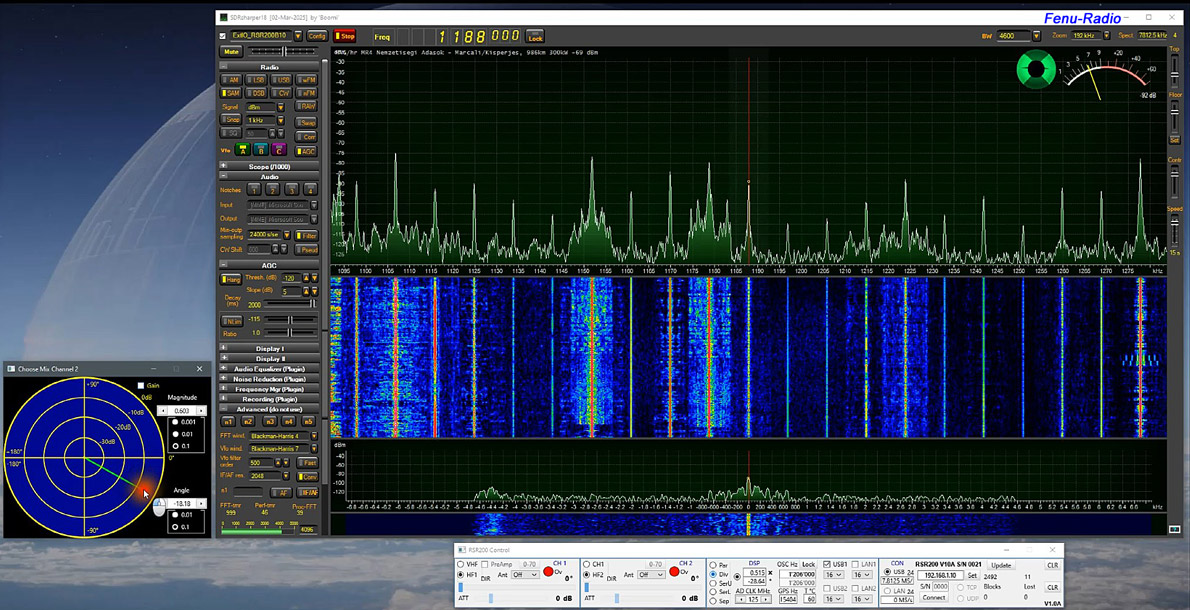
Task: Select nFM demodulation mode
Action: click(x=307, y=93)
